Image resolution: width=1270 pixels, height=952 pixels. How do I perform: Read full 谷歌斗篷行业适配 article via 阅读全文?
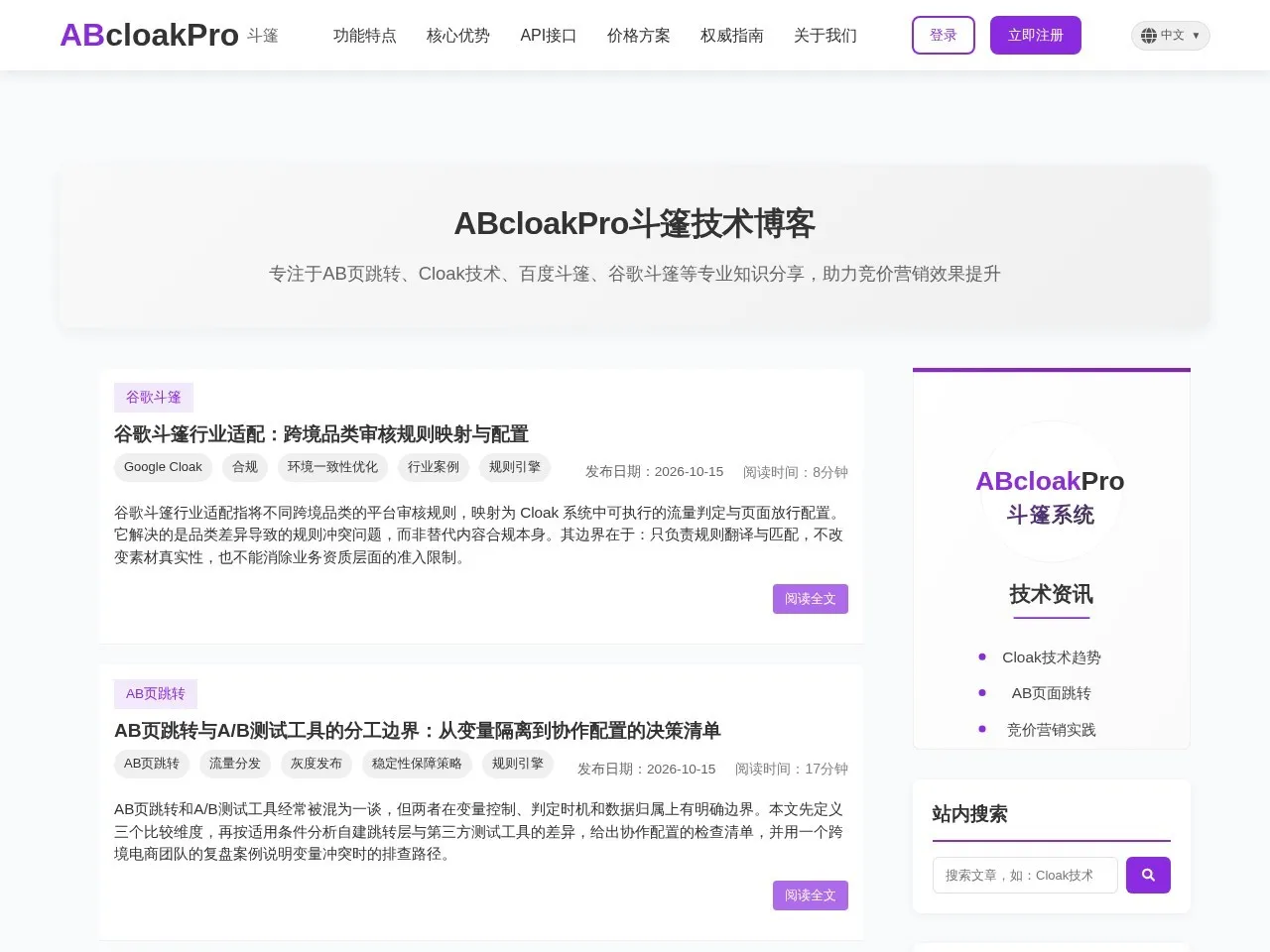[811, 599]
